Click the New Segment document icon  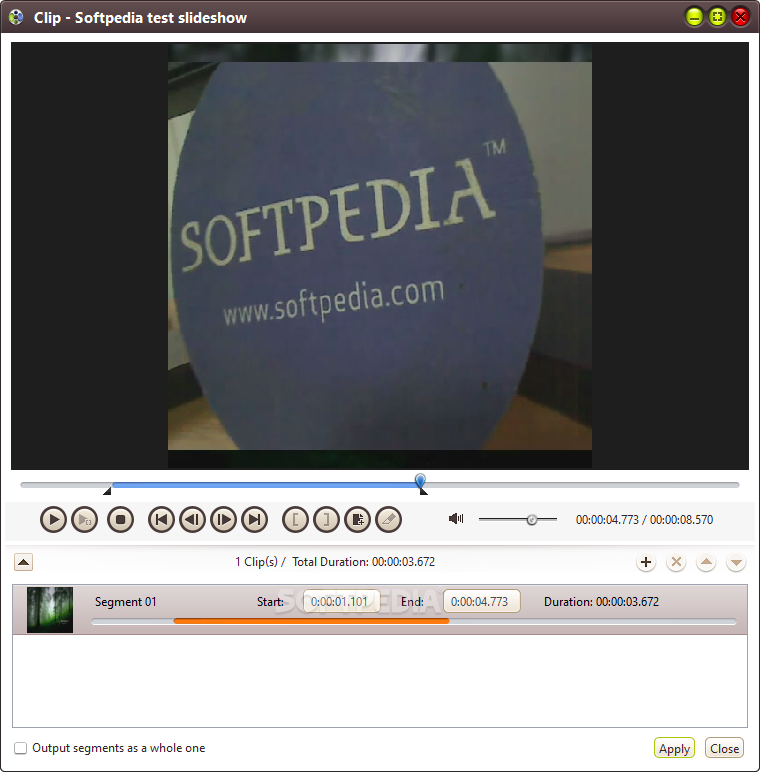(x=357, y=519)
